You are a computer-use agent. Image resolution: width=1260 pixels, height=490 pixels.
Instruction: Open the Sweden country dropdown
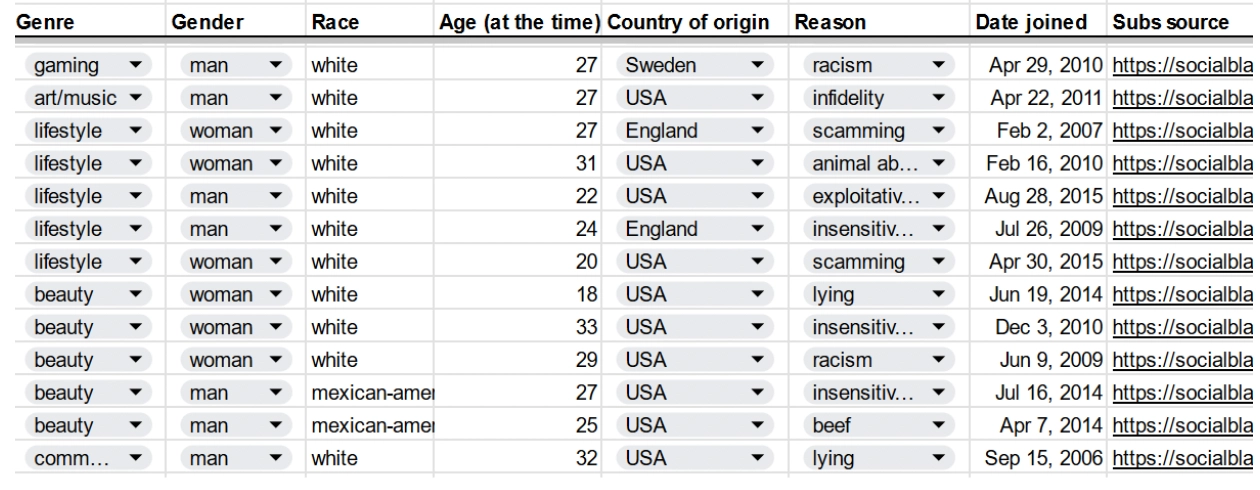756,66
